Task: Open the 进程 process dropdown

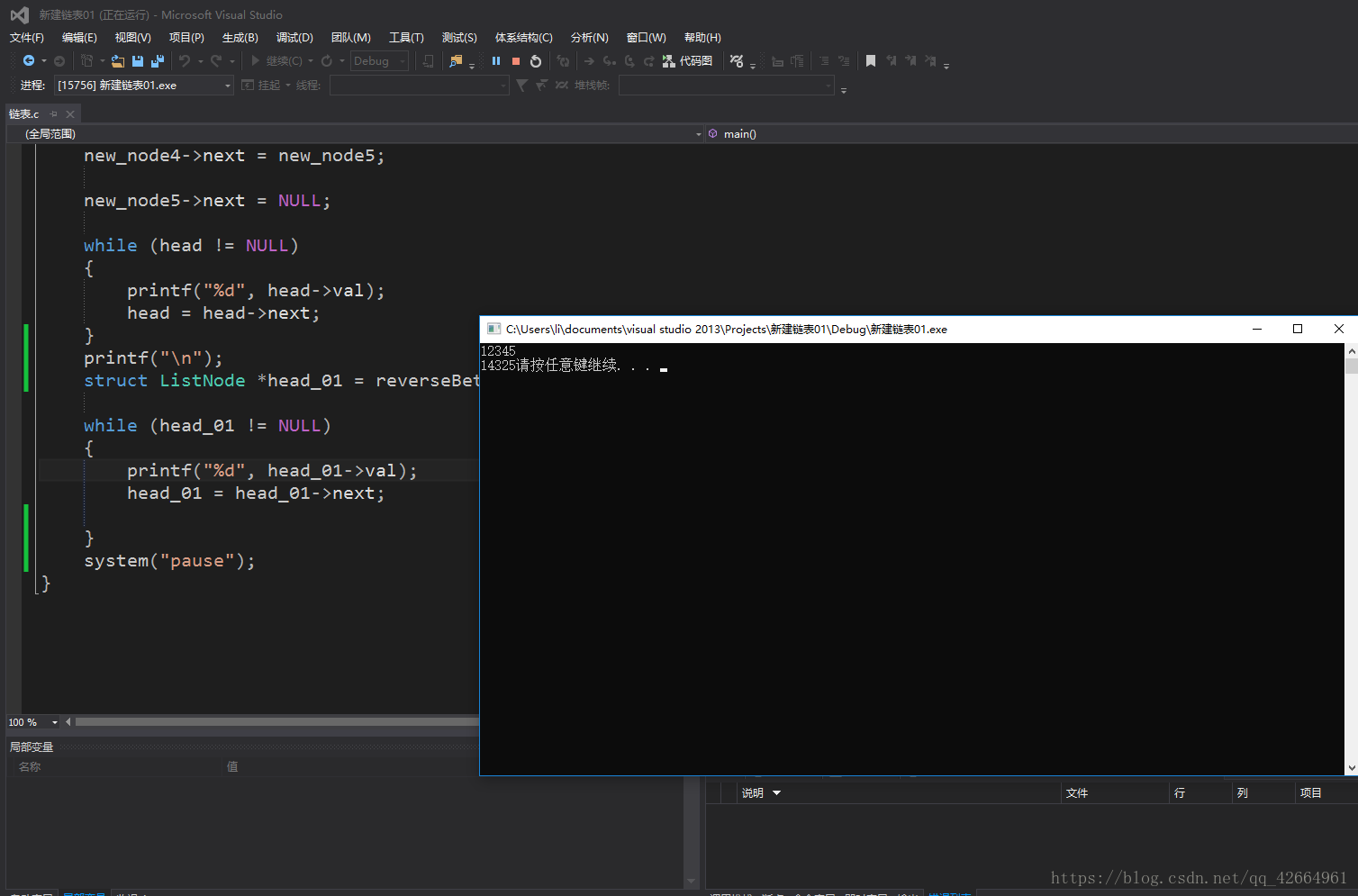Action: [x=144, y=85]
